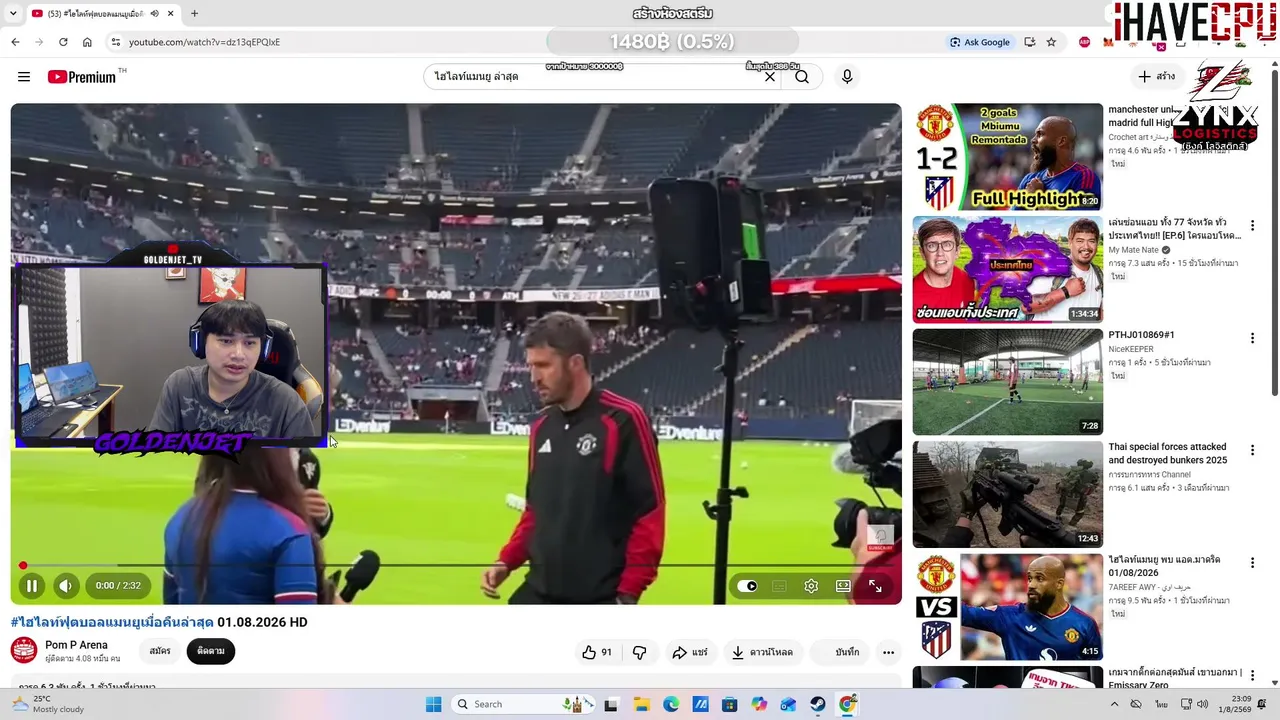The image size is (1280, 720).
Task: Open the #ไฮไลท์ฟุตบอลแมนยูเมื่อคืนล่าสุด hashtag link
Action: tap(112, 622)
